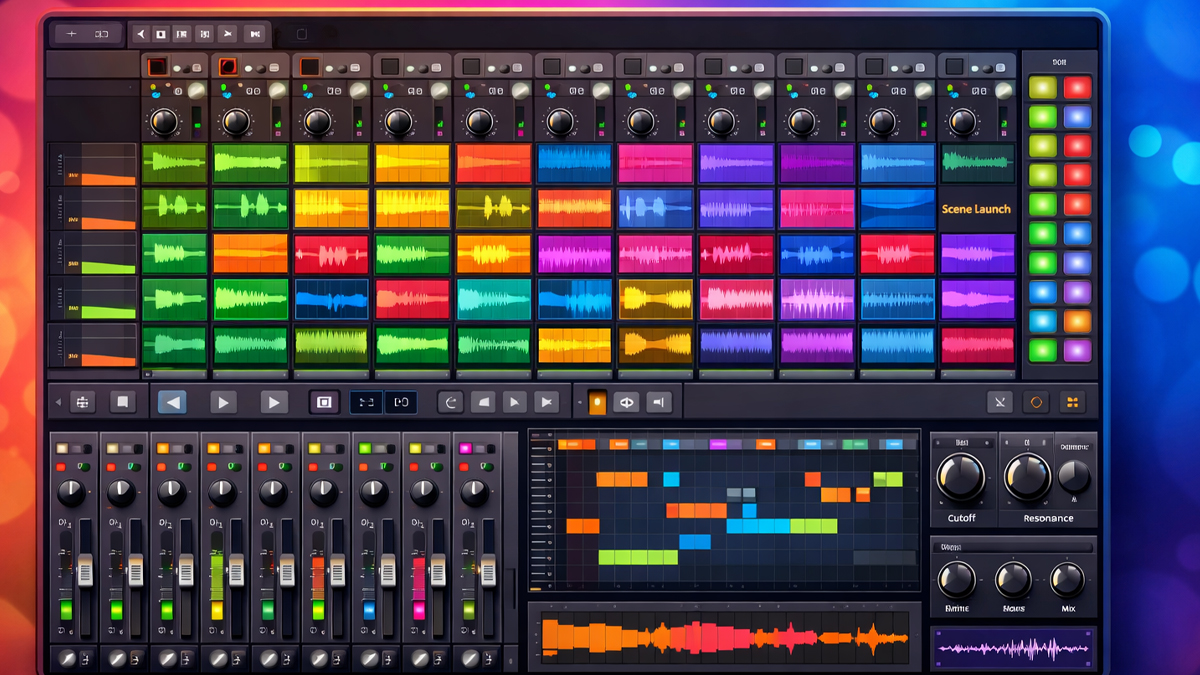This screenshot has width=1200, height=675.
Task: Click the Mix knob in the effects panel
Action: tap(1067, 579)
